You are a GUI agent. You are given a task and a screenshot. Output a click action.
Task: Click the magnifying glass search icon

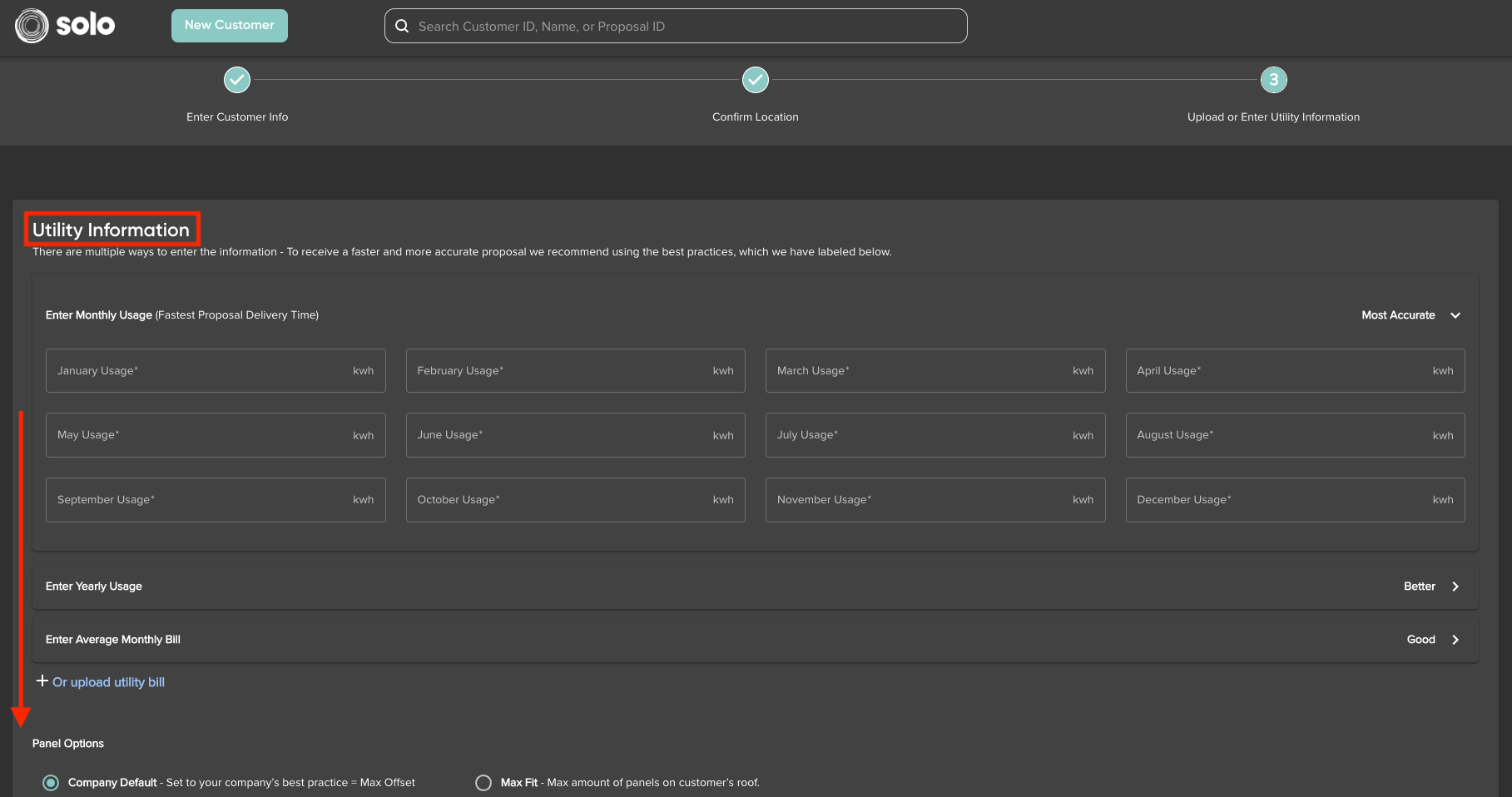(x=402, y=26)
